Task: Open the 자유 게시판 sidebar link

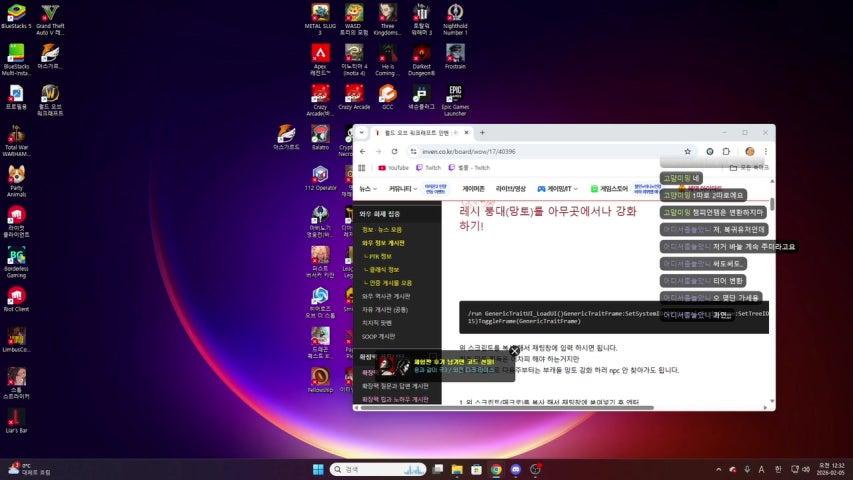Action: point(385,309)
